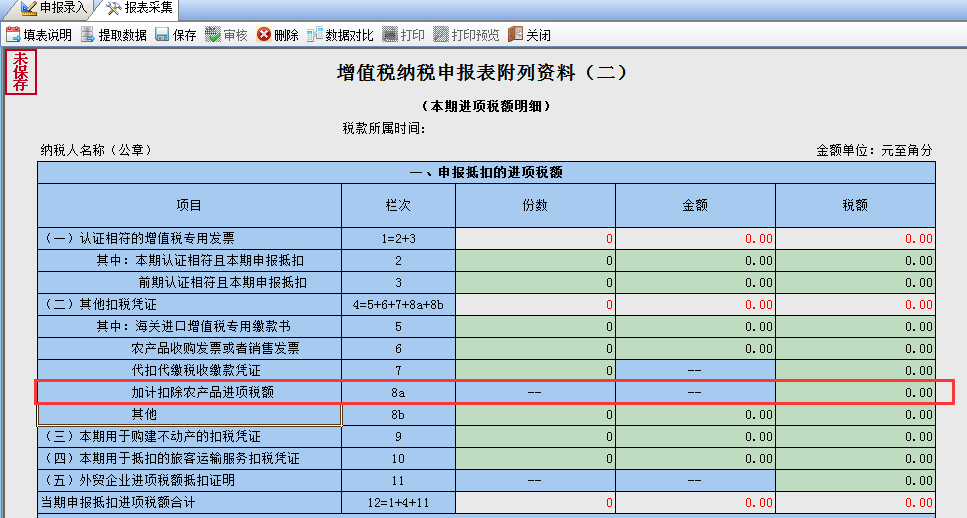Edit row 5 金额 field

(695, 327)
